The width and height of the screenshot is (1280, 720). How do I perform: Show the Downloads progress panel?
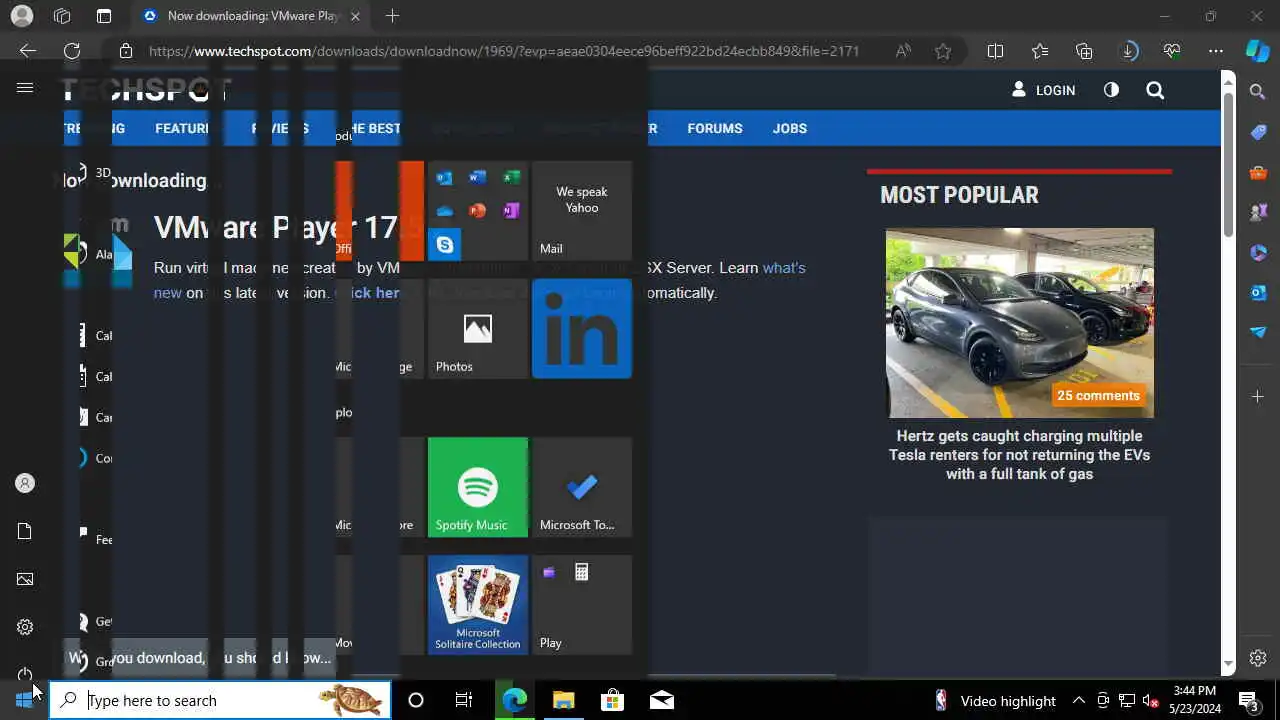point(1129,51)
